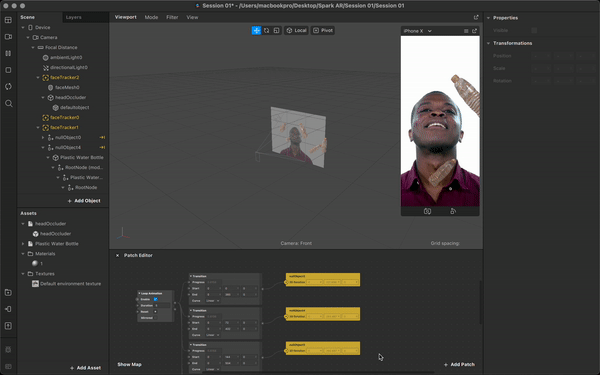The image size is (600, 375).
Task: Click the stop square icon in left sidebar
Action: coord(8,70)
